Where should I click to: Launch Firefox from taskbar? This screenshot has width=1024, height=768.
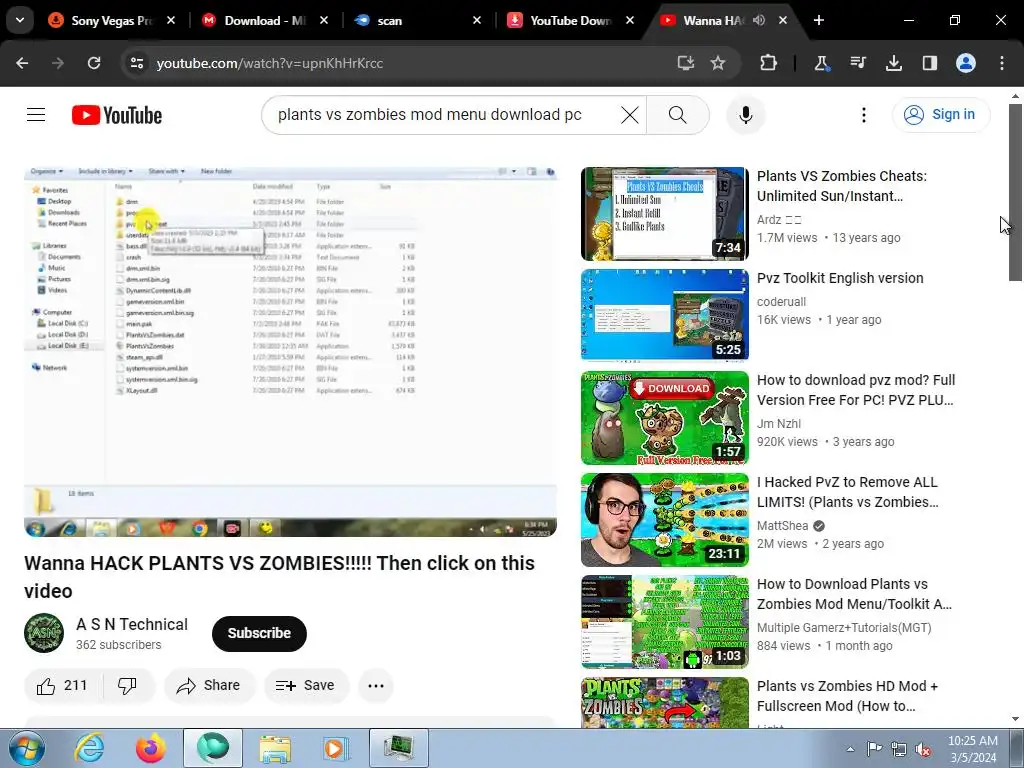point(150,748)
